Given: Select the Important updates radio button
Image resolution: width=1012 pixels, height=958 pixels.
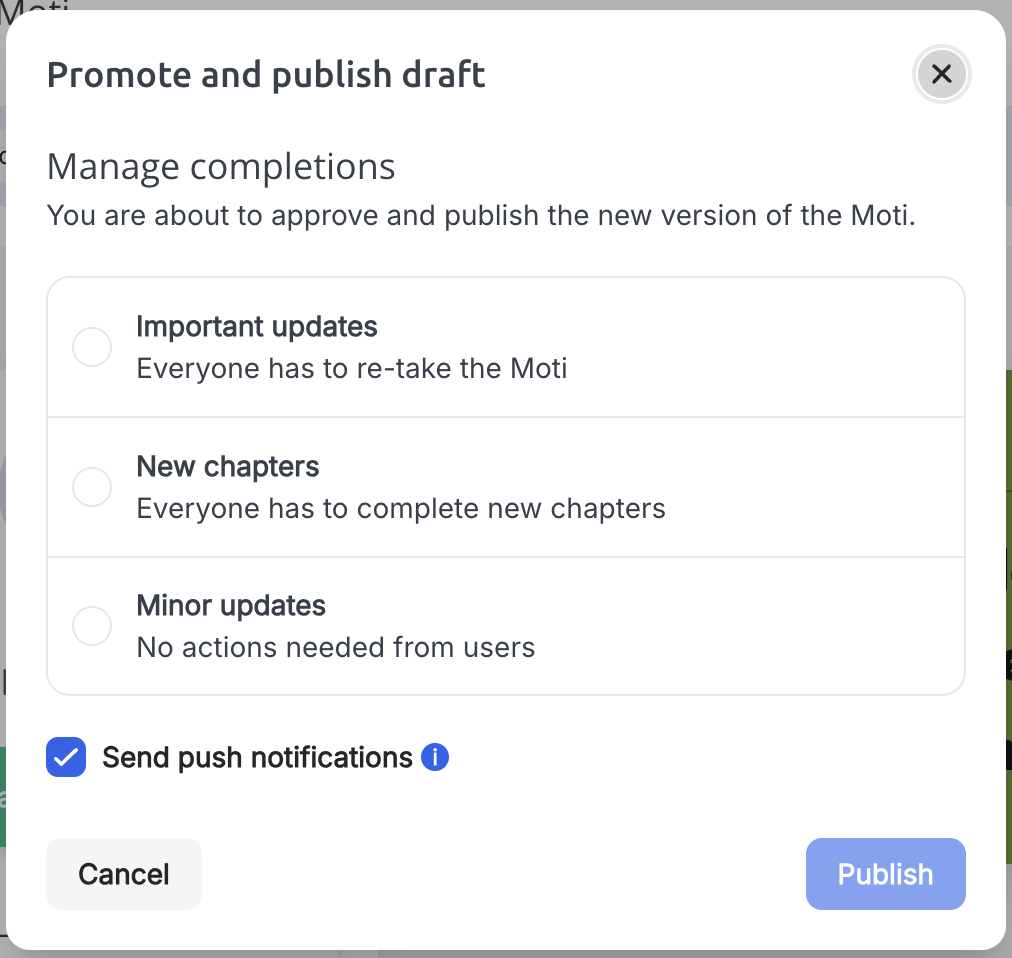Looking at the screenshot, I should pos(92,347).
